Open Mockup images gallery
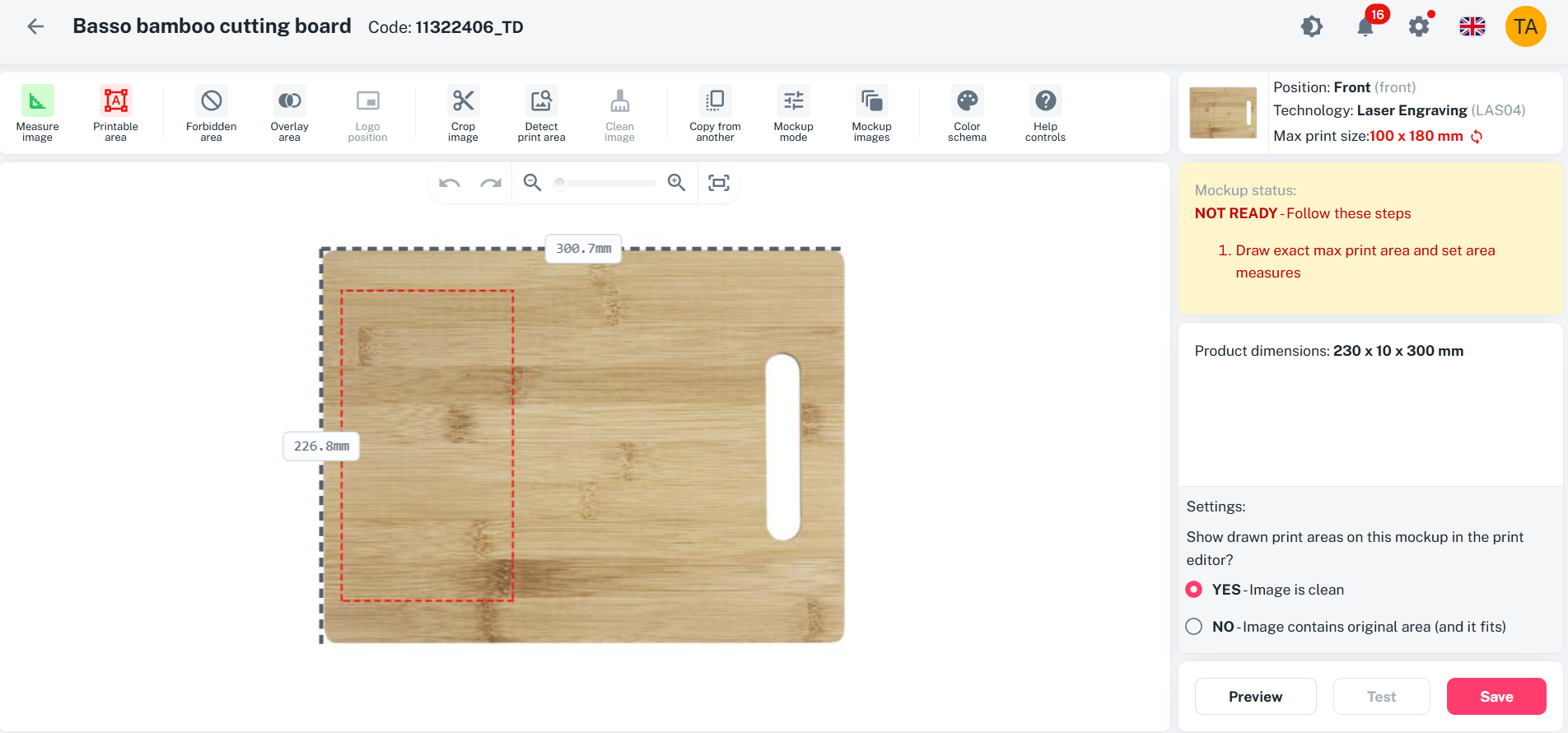 [x=871, y=114]
